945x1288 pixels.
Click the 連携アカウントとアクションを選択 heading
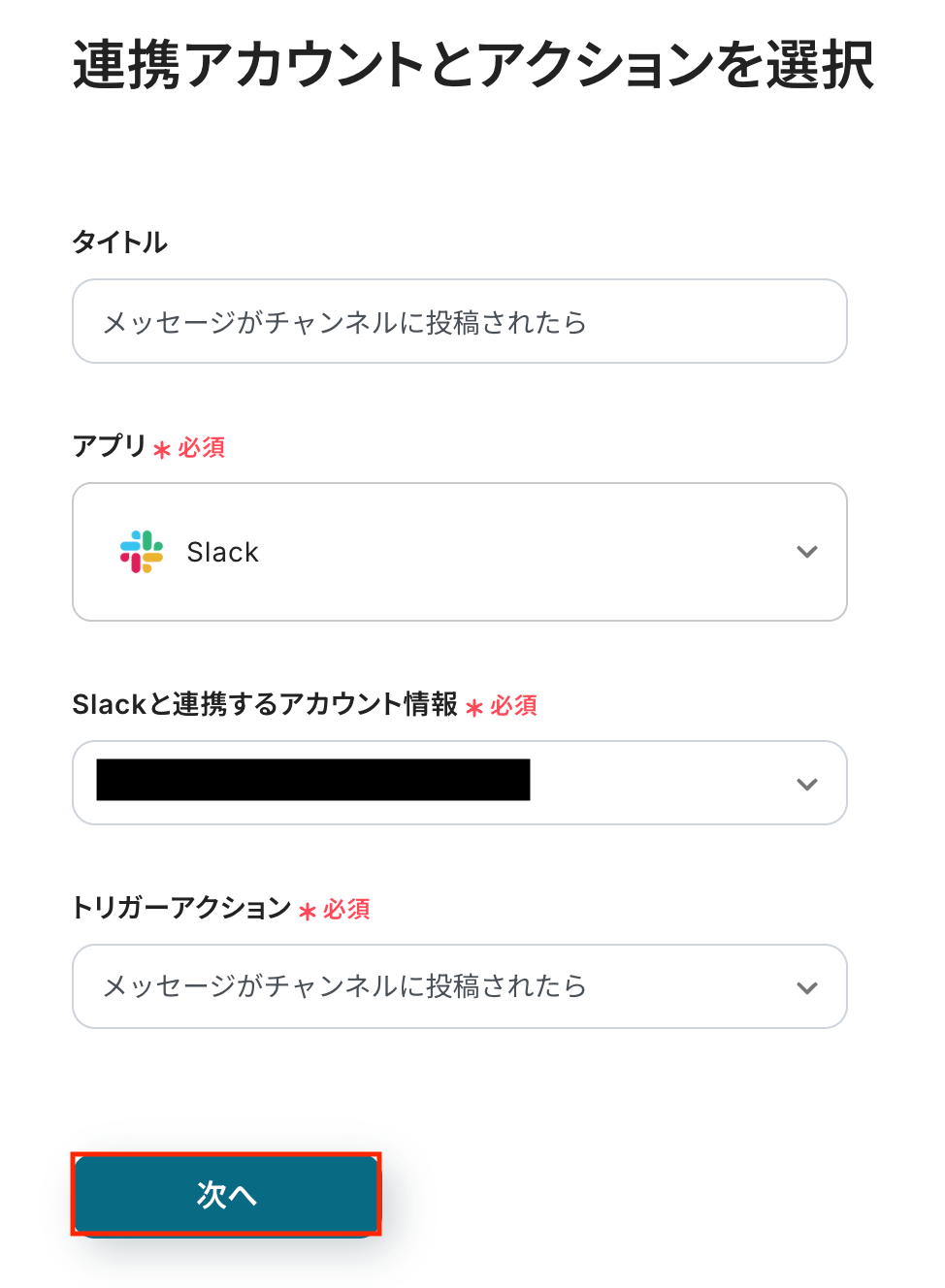(472, 65)
